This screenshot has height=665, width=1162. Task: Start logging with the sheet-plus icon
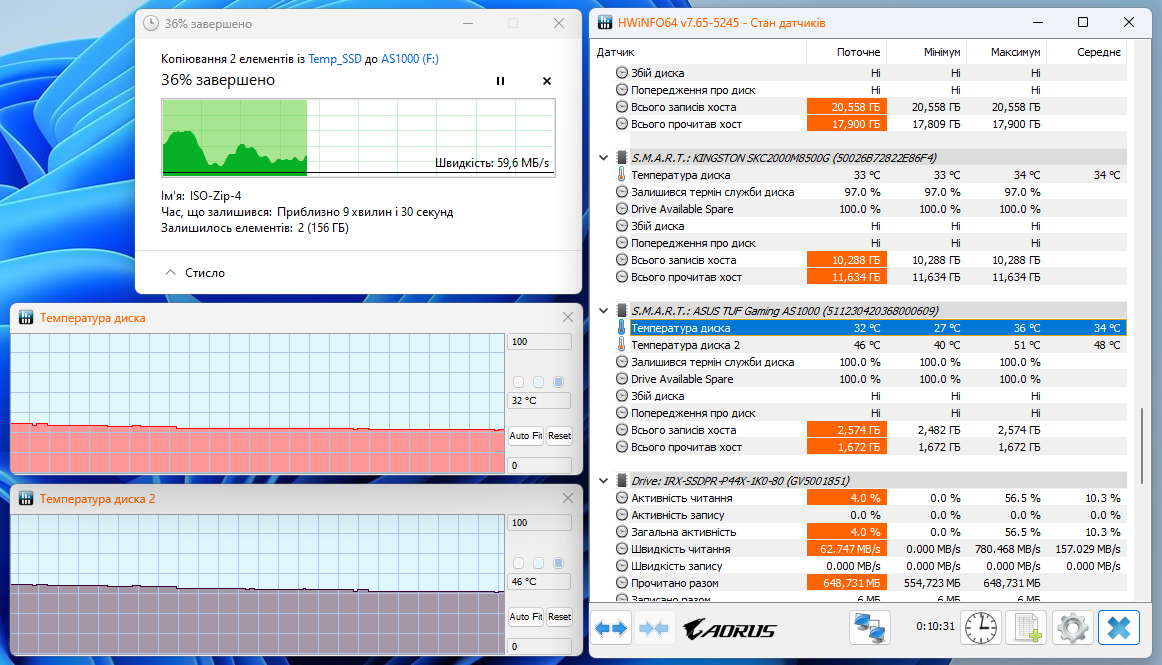pyautogui.click(x=1027, y=628)
